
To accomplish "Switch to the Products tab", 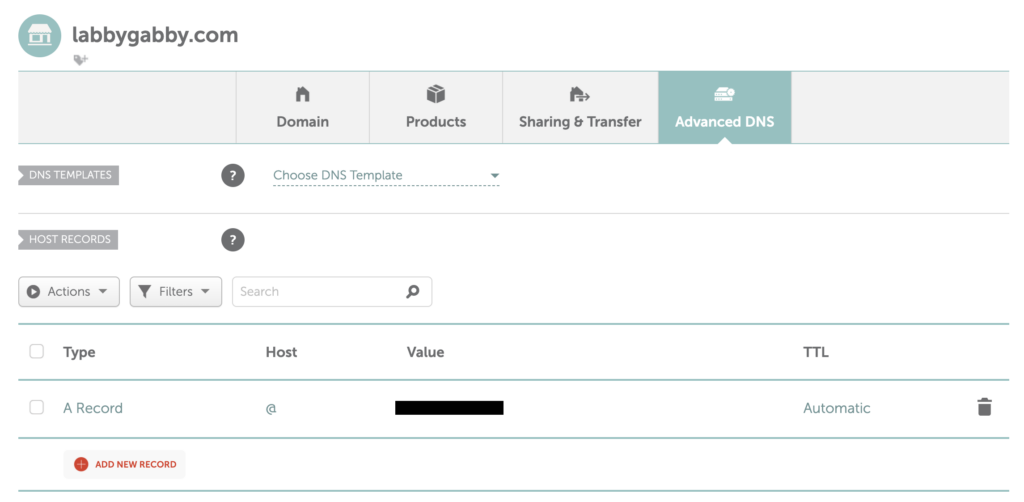I will point(436,108).
